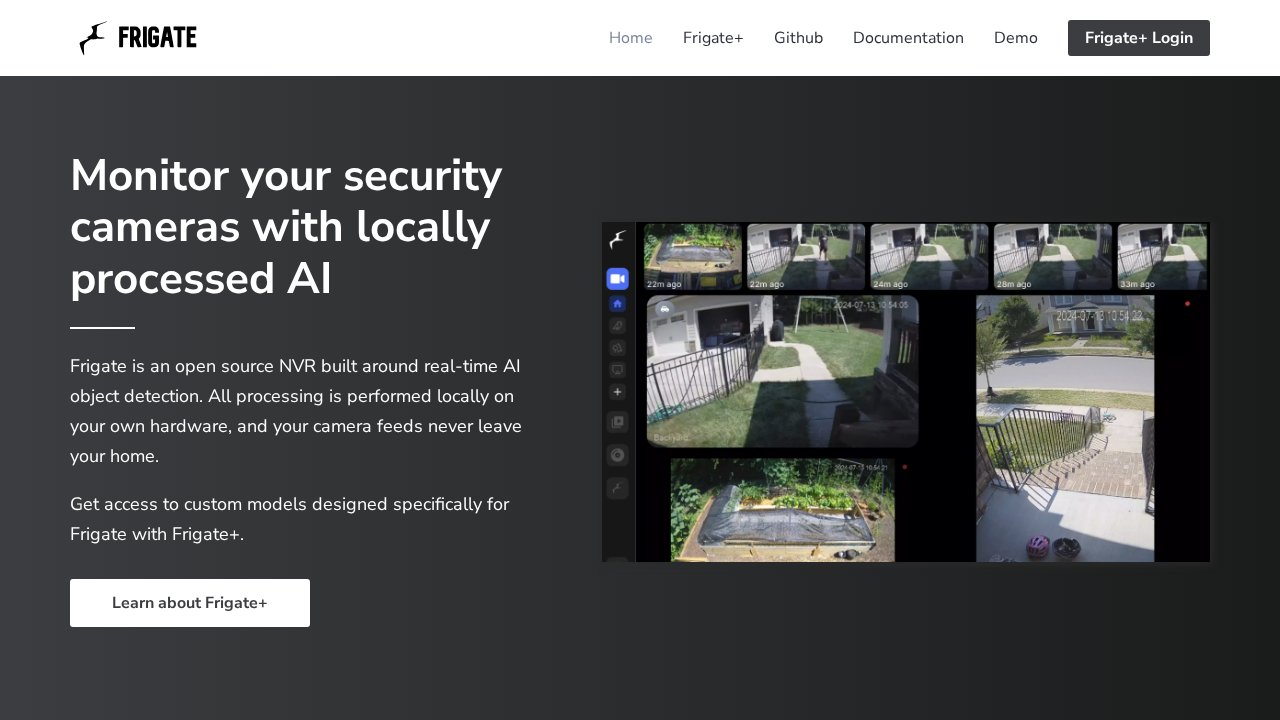
Task: Click the Learn about Frigate+ button
Action: 190,603
